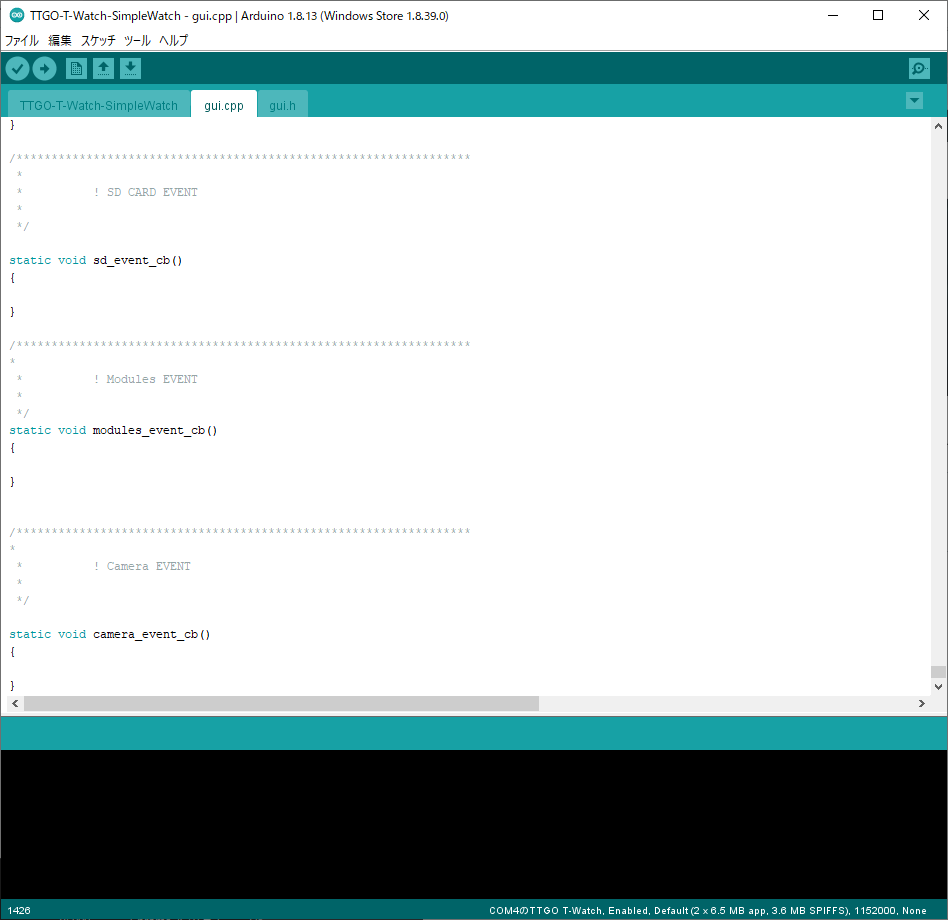Click on camera_event_cb() function name

pos(151,634)
